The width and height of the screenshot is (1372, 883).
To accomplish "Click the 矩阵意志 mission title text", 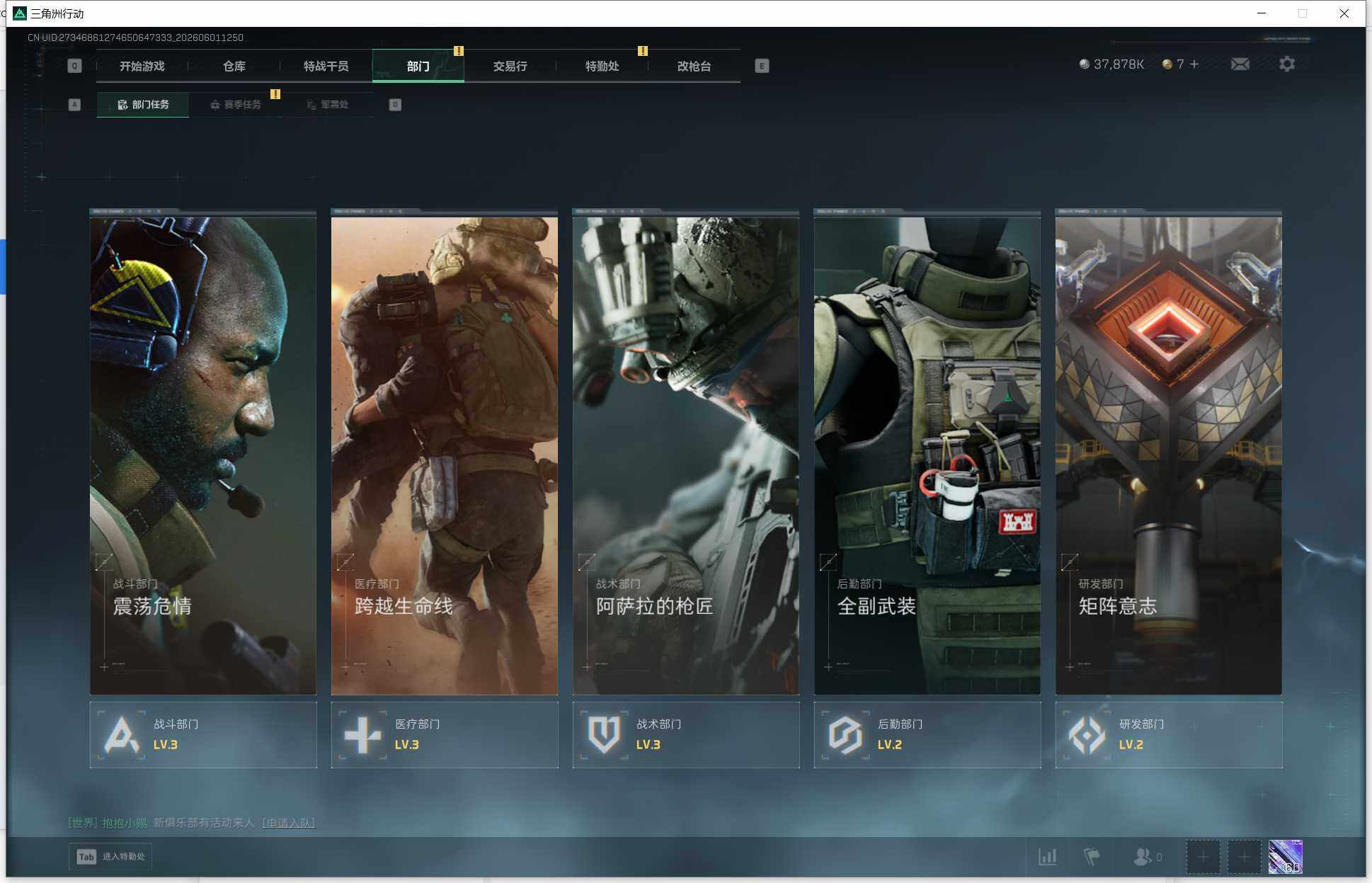I will (1118, 606).
